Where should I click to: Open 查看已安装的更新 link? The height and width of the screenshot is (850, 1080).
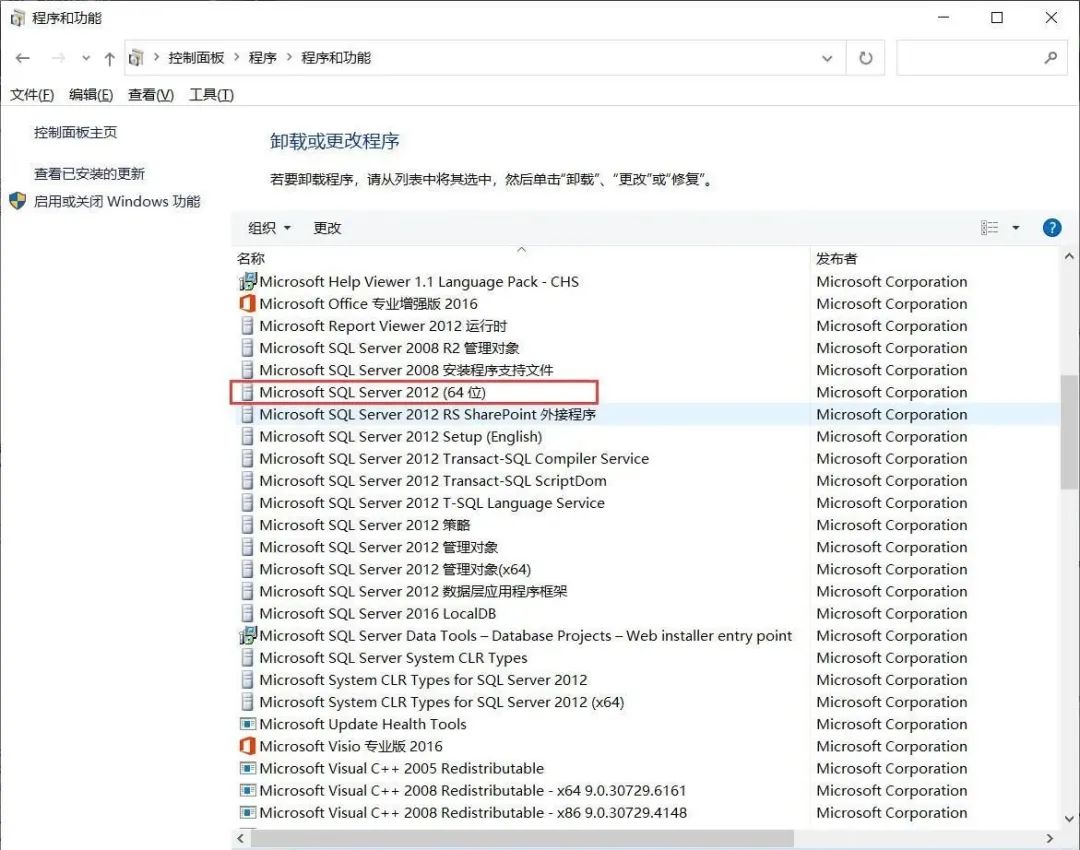click(x=89, y=173)
